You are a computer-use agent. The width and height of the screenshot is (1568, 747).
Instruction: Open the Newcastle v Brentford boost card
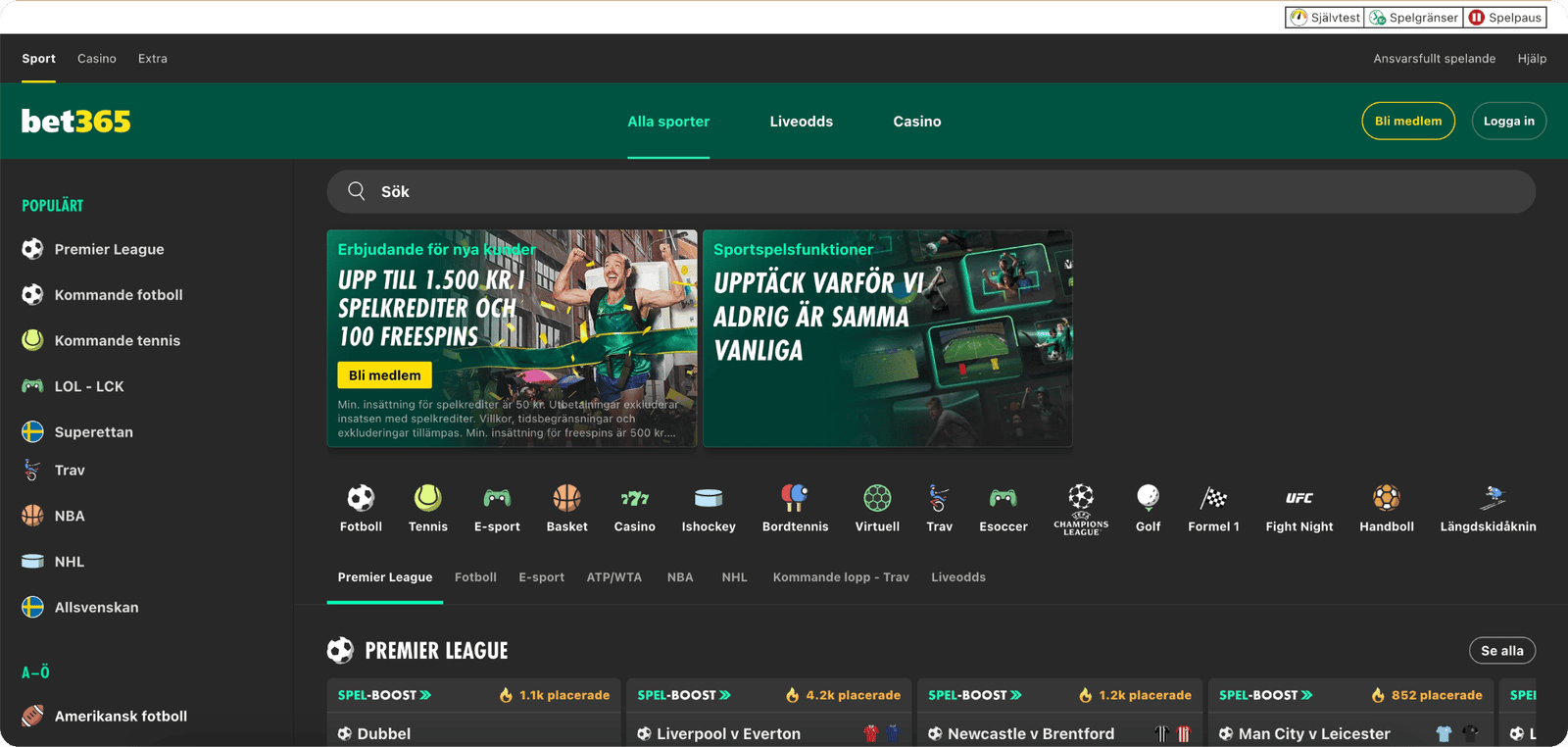1059,713
